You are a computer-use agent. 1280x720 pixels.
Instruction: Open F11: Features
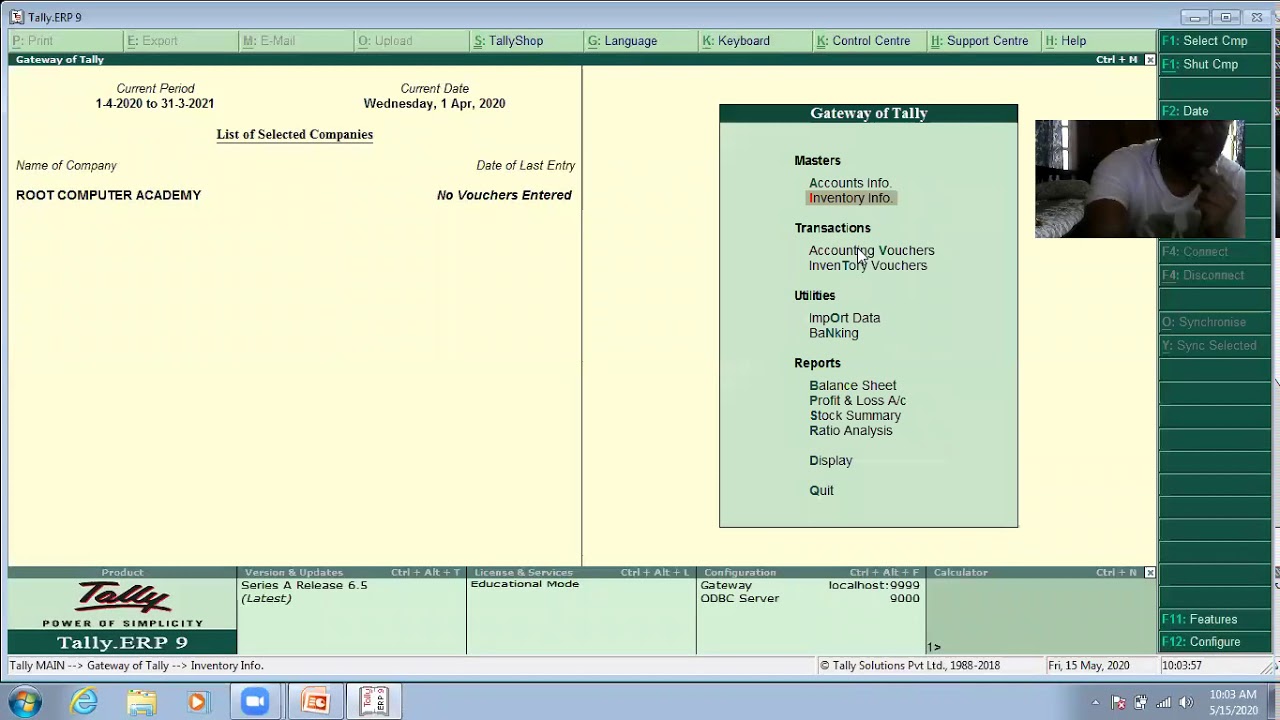tap(1214, 619)
